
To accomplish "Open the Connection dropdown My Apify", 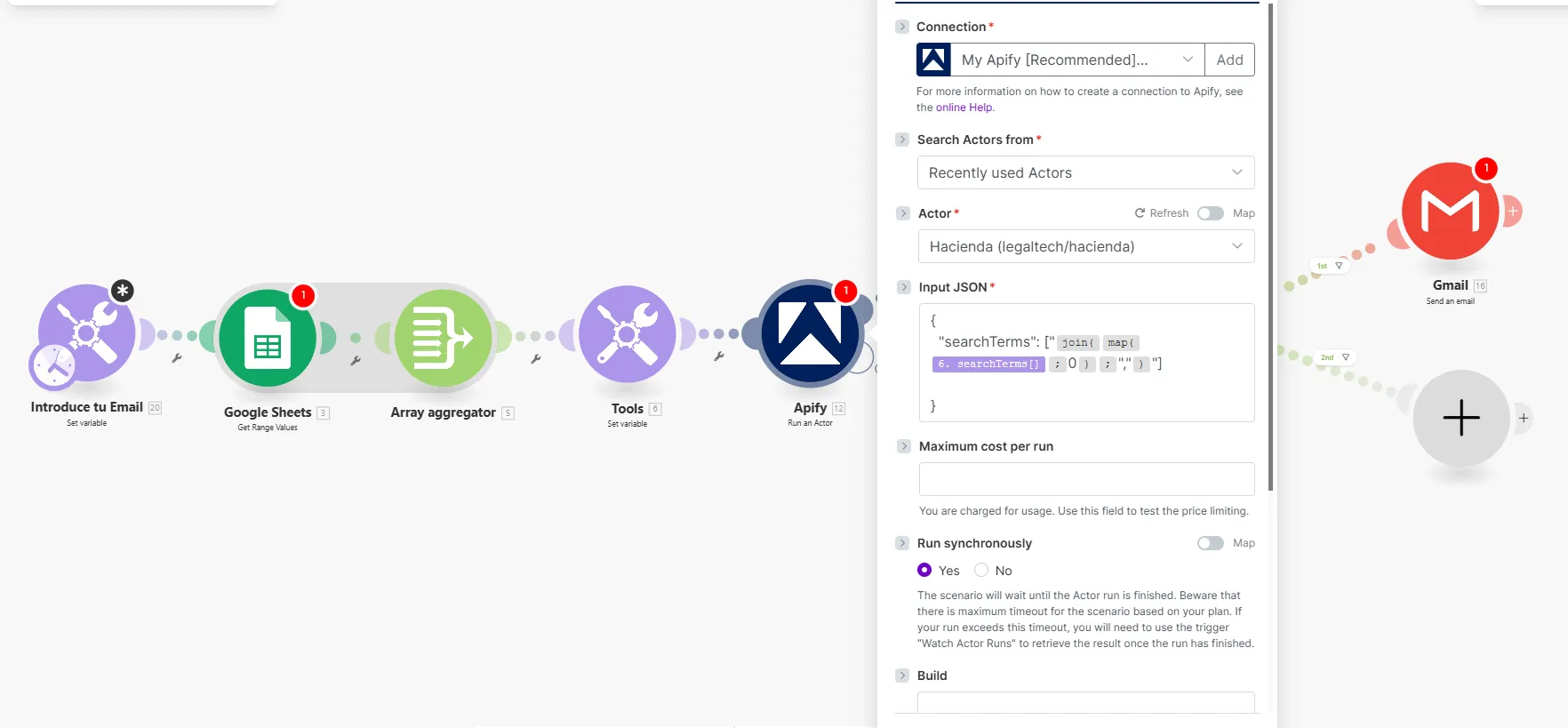I will click(1077, 60).
